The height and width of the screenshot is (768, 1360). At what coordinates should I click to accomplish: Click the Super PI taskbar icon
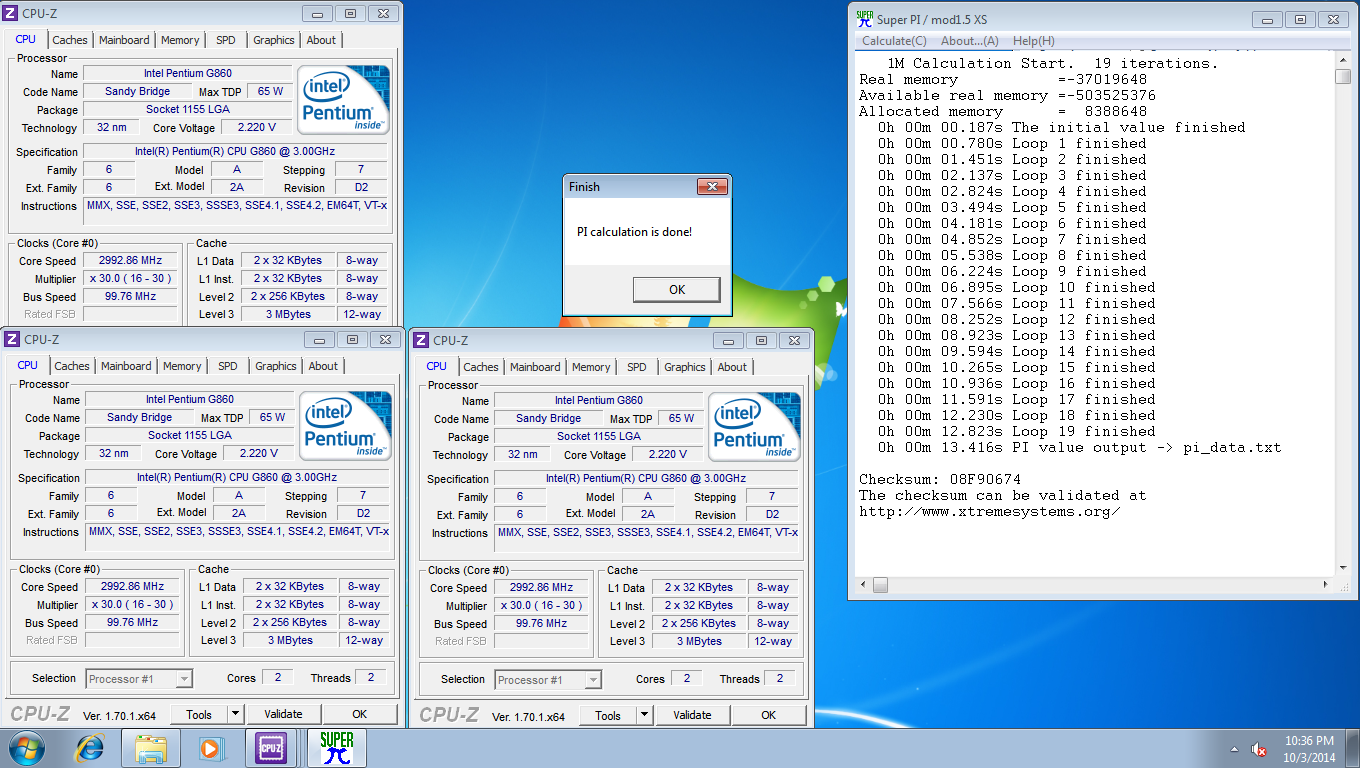click(x=337, y=748)
